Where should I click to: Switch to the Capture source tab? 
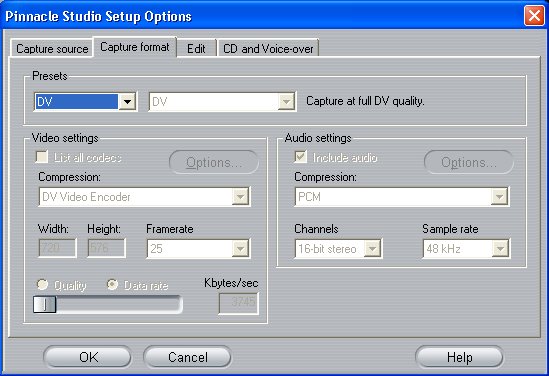pyautogui.click(x=52, y=48)
